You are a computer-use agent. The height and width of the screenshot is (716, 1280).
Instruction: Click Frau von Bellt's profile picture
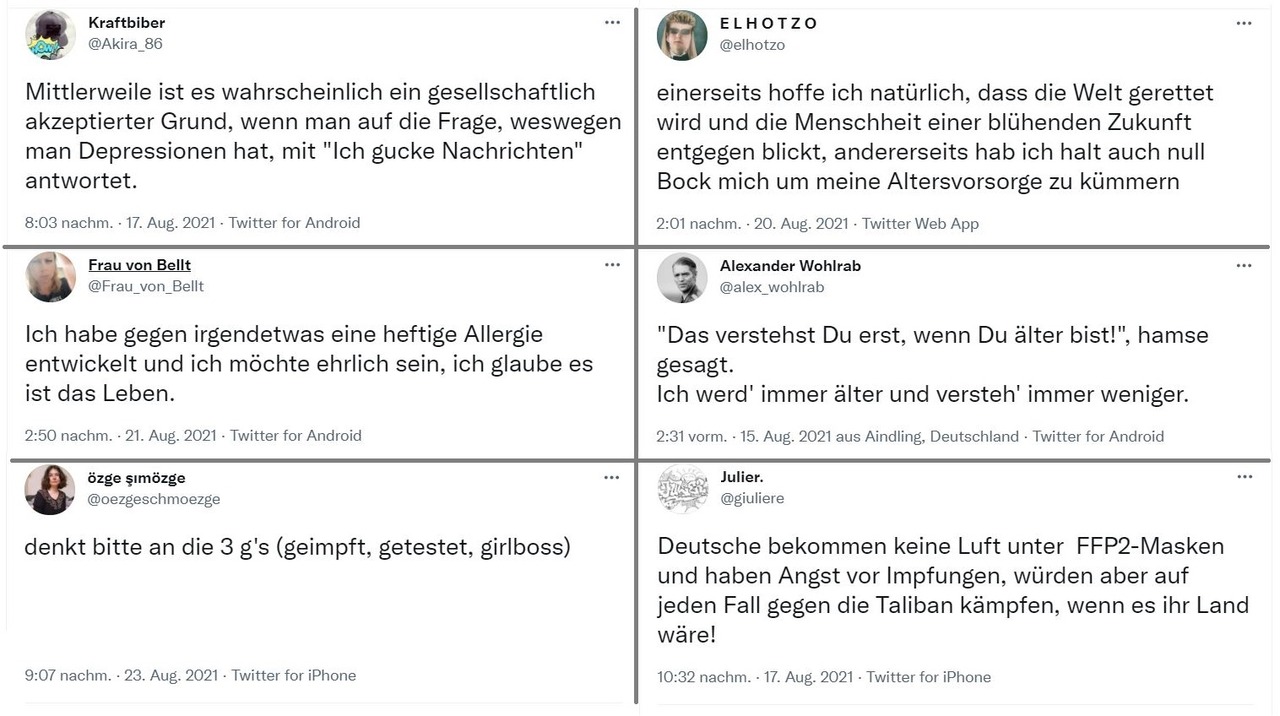point(50,277)
